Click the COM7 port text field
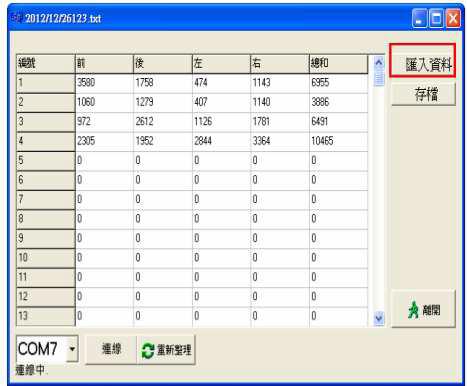Screen dimensions: 467x386 (42, 349)
